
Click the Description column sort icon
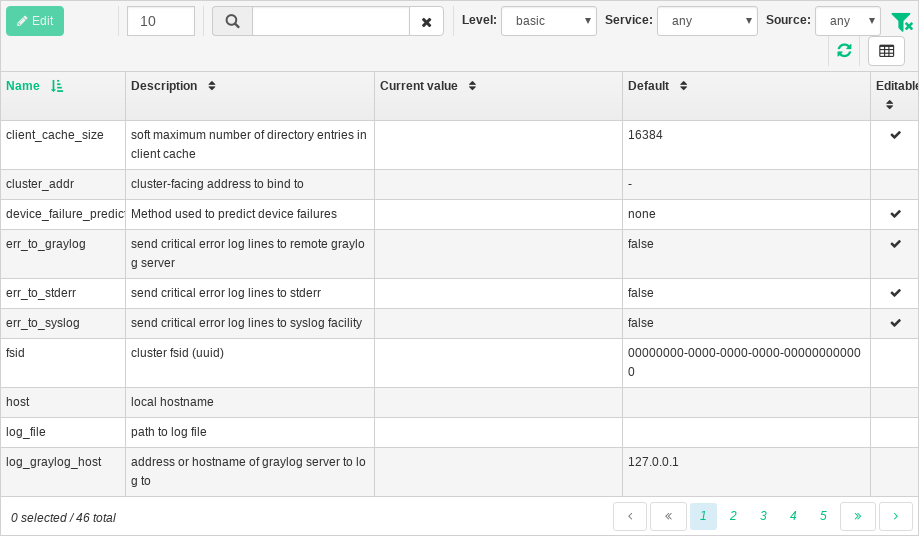coord(212,86)
